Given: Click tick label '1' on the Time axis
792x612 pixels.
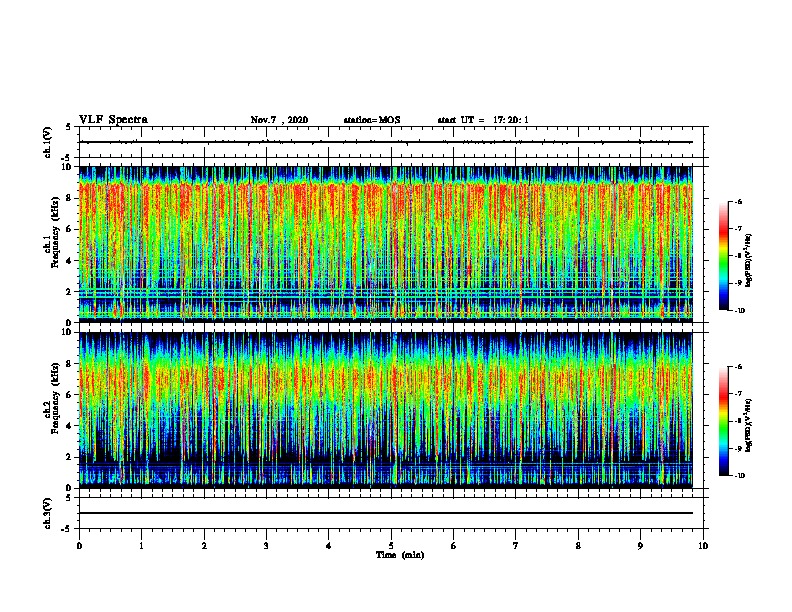Looking at the screenshot, I should click(141, 546).
